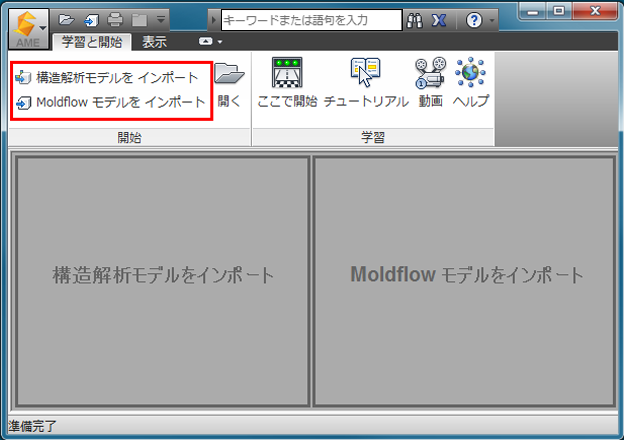624x440 pixels.
Task: Minimize the application window
Action: (x=532, y=11)
